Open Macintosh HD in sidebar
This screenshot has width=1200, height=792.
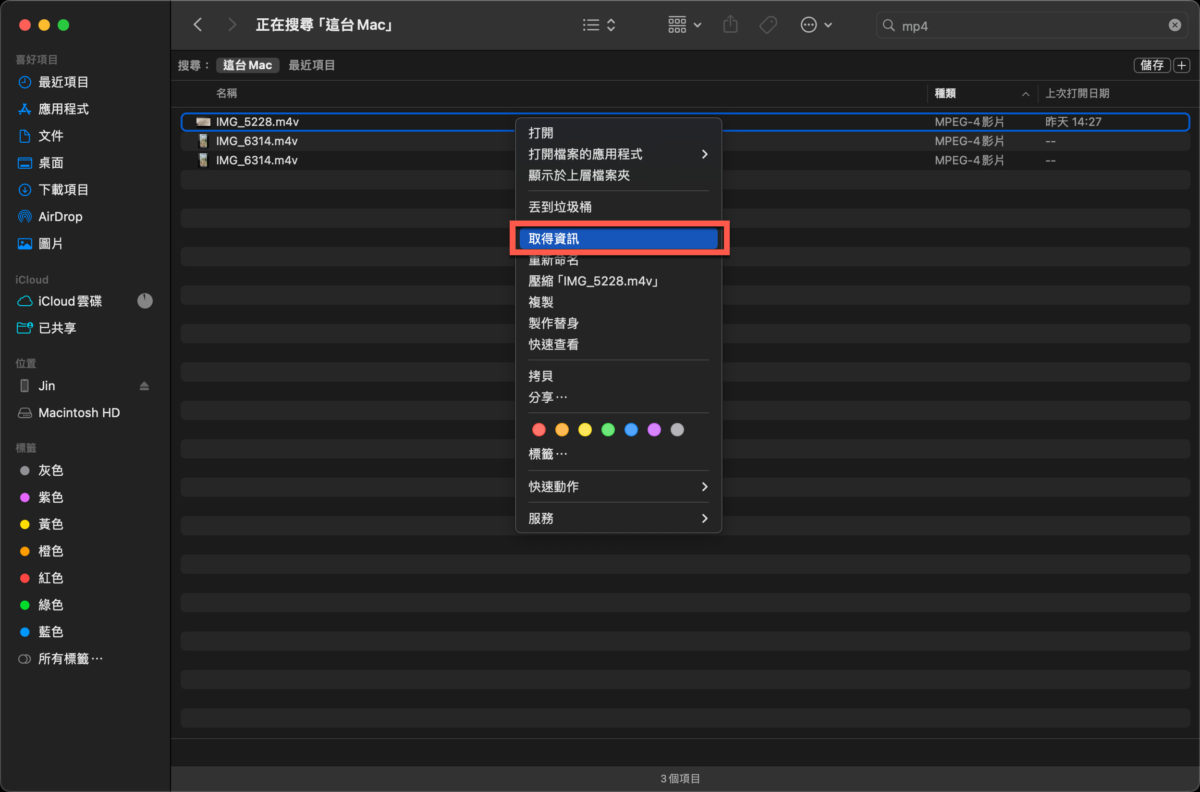[x=79, y=413]
